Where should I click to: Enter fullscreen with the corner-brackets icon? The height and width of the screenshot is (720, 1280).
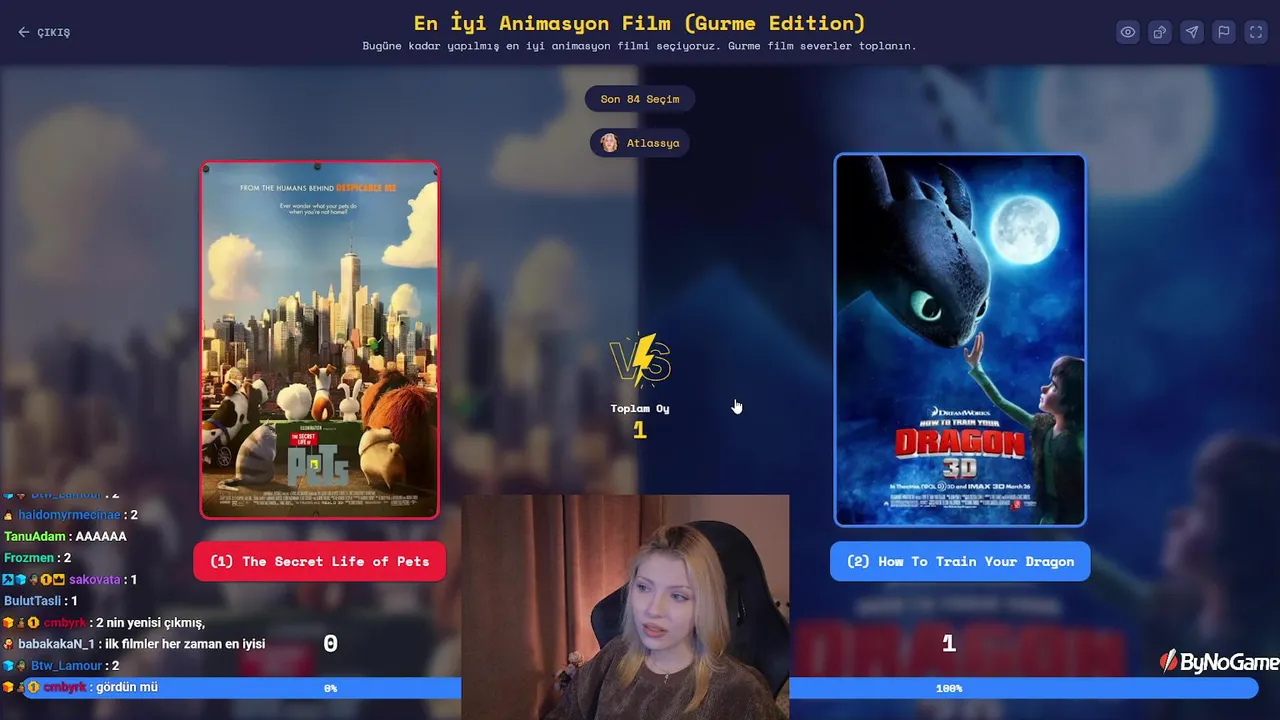coord(1256,32)
